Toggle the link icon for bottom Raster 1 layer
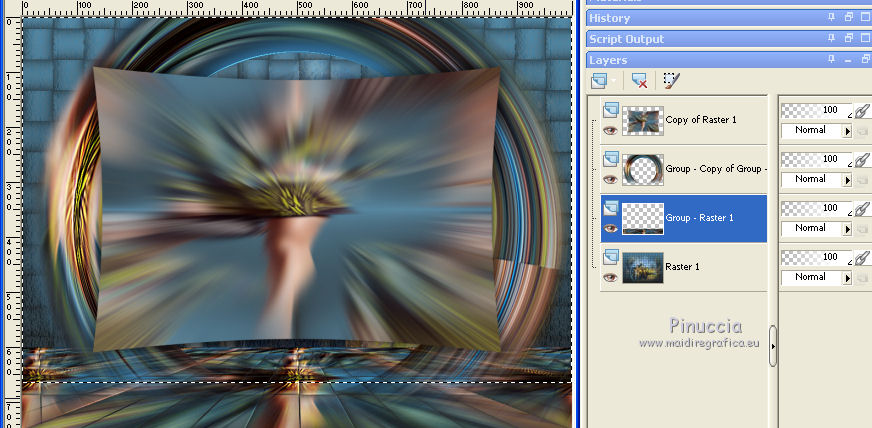Viewport: 872px width, 428px height. 861,257
